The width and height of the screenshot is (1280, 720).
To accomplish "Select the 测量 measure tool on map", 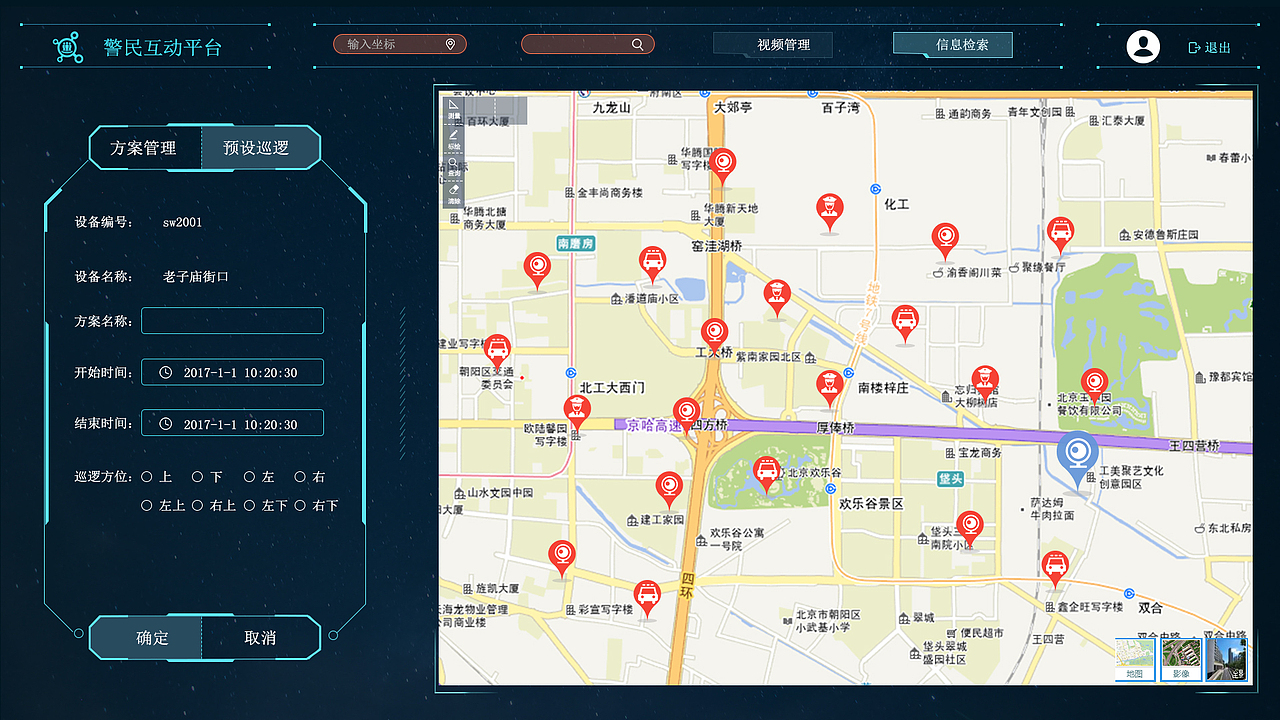I will coord(453,109).
